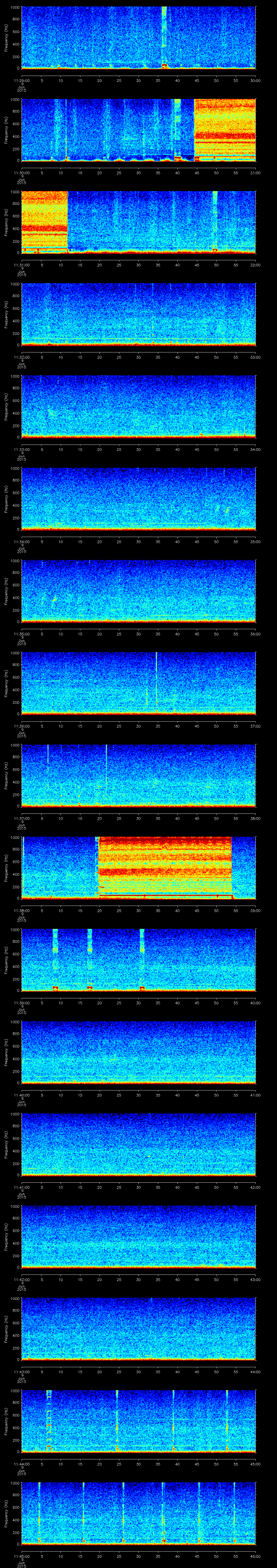This screenshot has width=277, height=1568.
Task: Select the spectrogram panel starting at 11:38:00
Action: (x=138, y=868)
